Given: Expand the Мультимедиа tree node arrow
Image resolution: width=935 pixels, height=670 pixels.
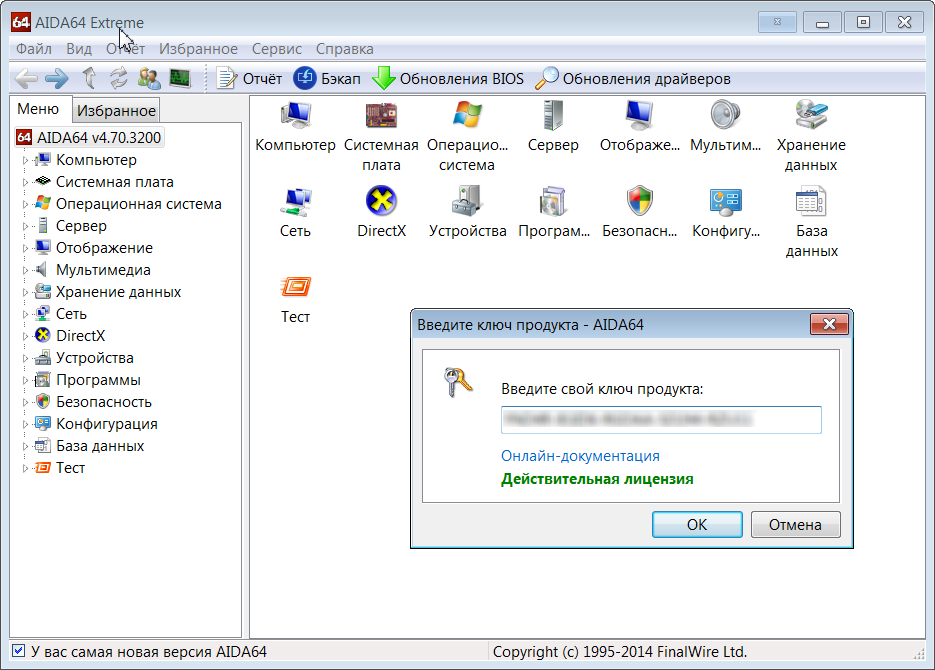Looking at the screenshot, I should (x=25, y=271).
